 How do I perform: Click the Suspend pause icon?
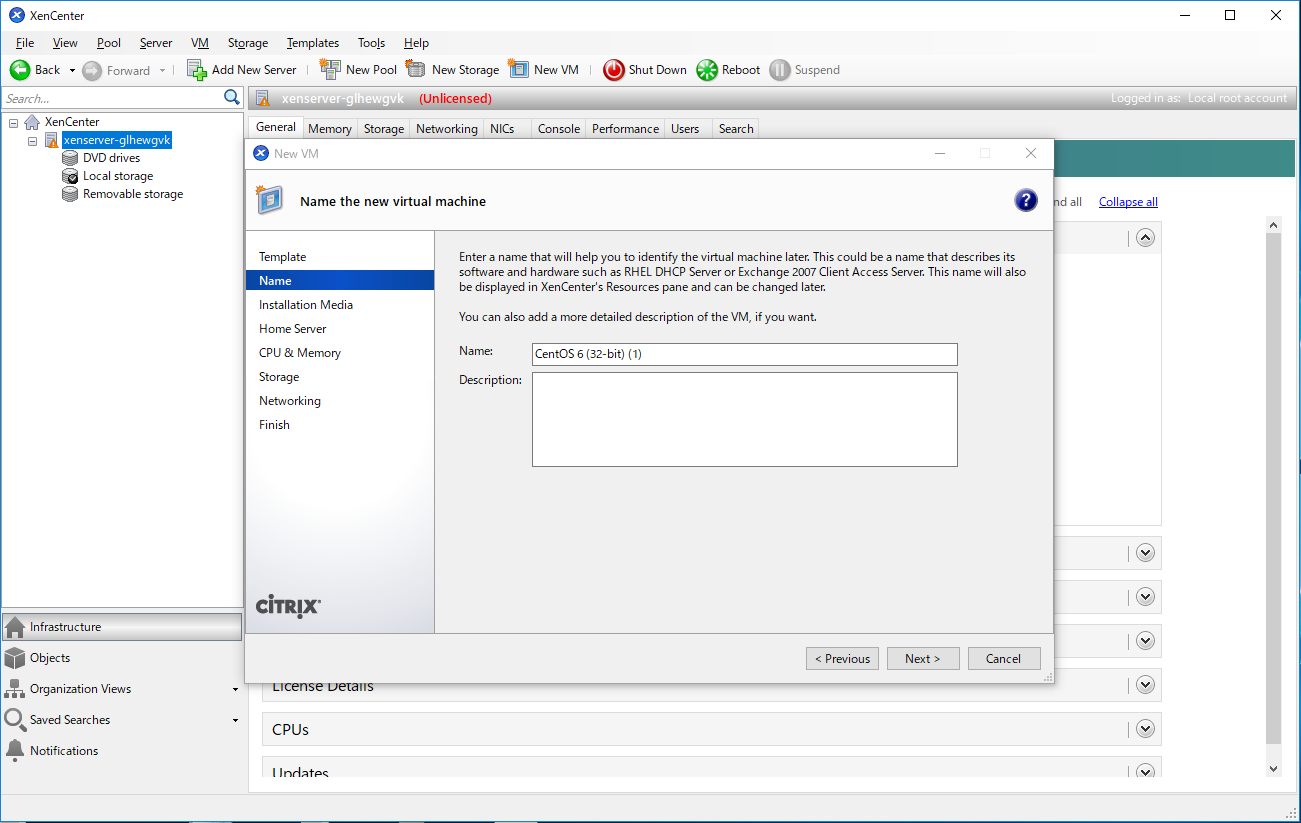pos(780,70)
